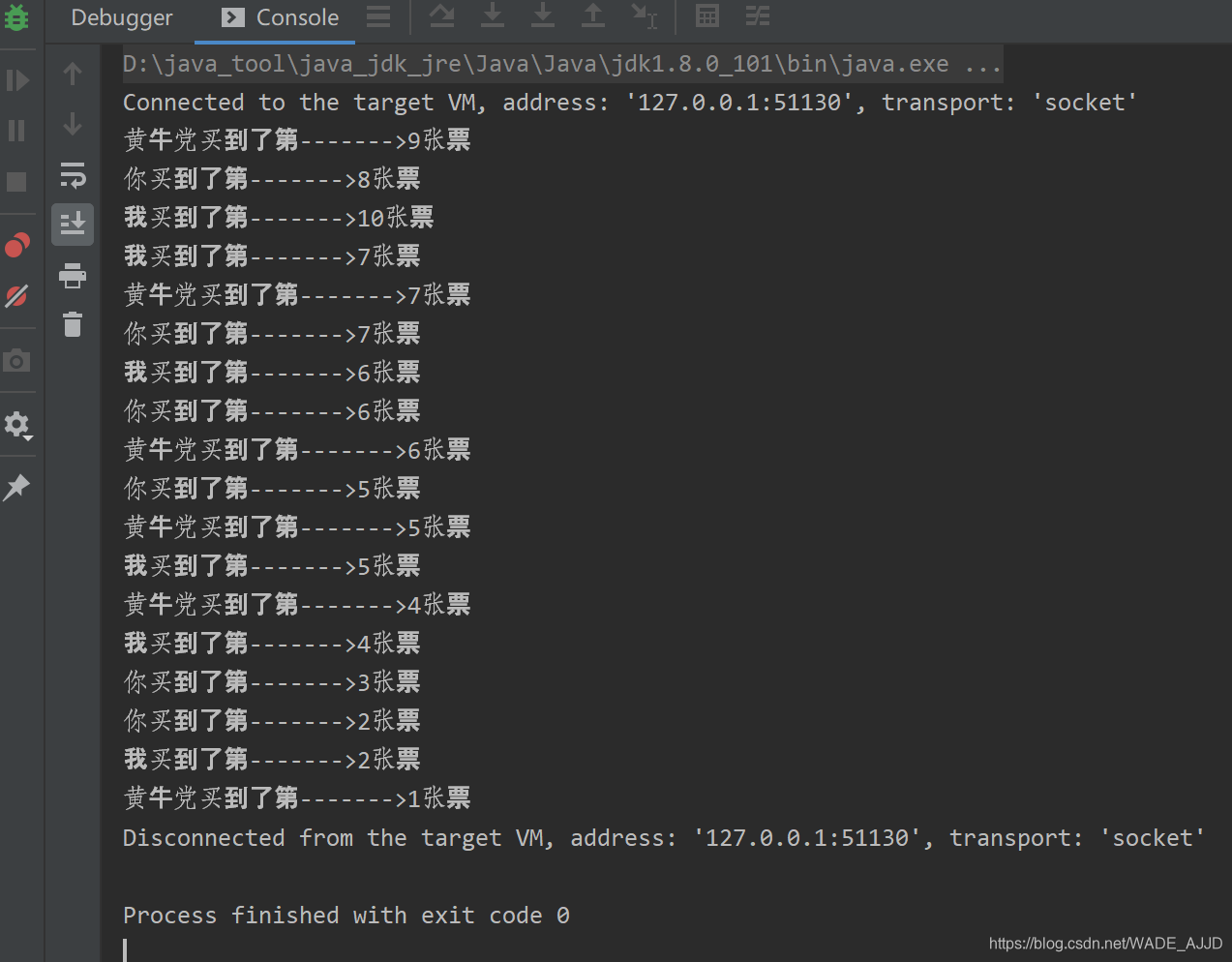Click the line '你买到了第------->5张票'

point(272,489)
